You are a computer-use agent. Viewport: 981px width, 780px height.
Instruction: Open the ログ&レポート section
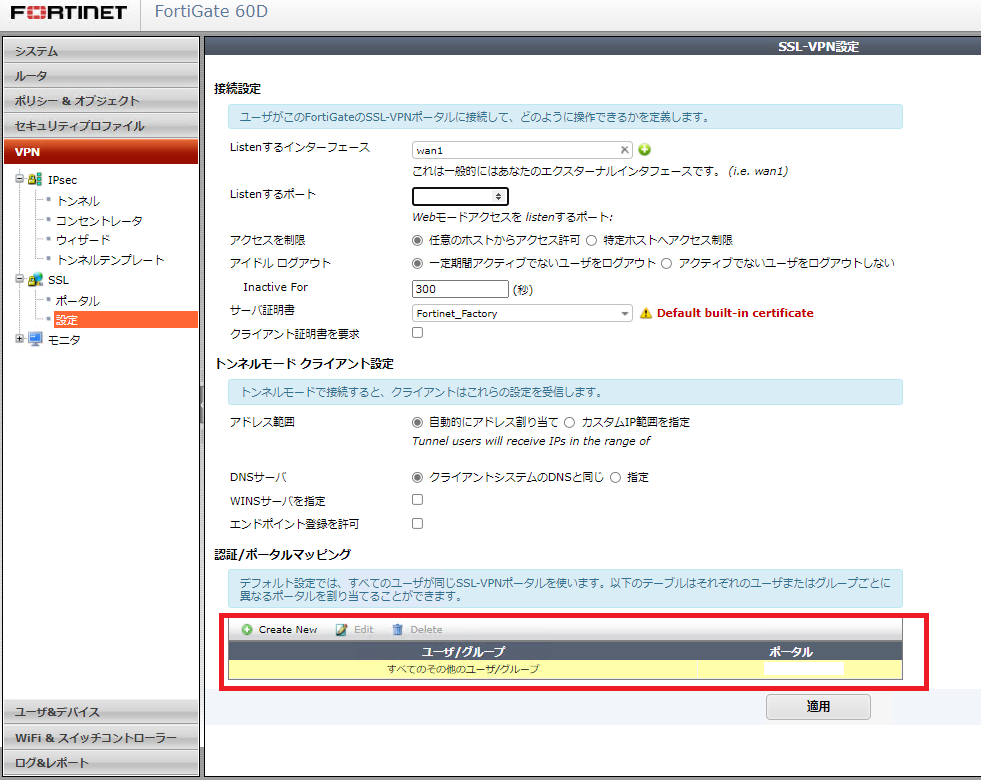[x=101, y=762]
